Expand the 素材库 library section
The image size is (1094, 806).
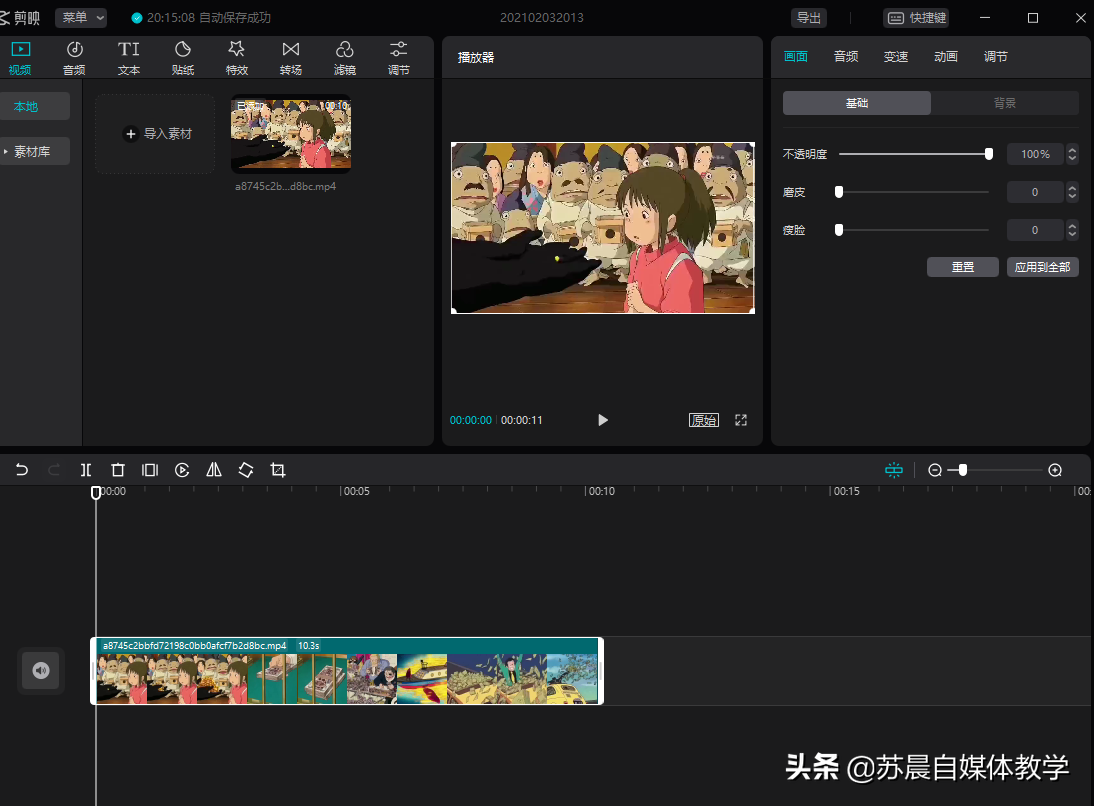[35, 152]
